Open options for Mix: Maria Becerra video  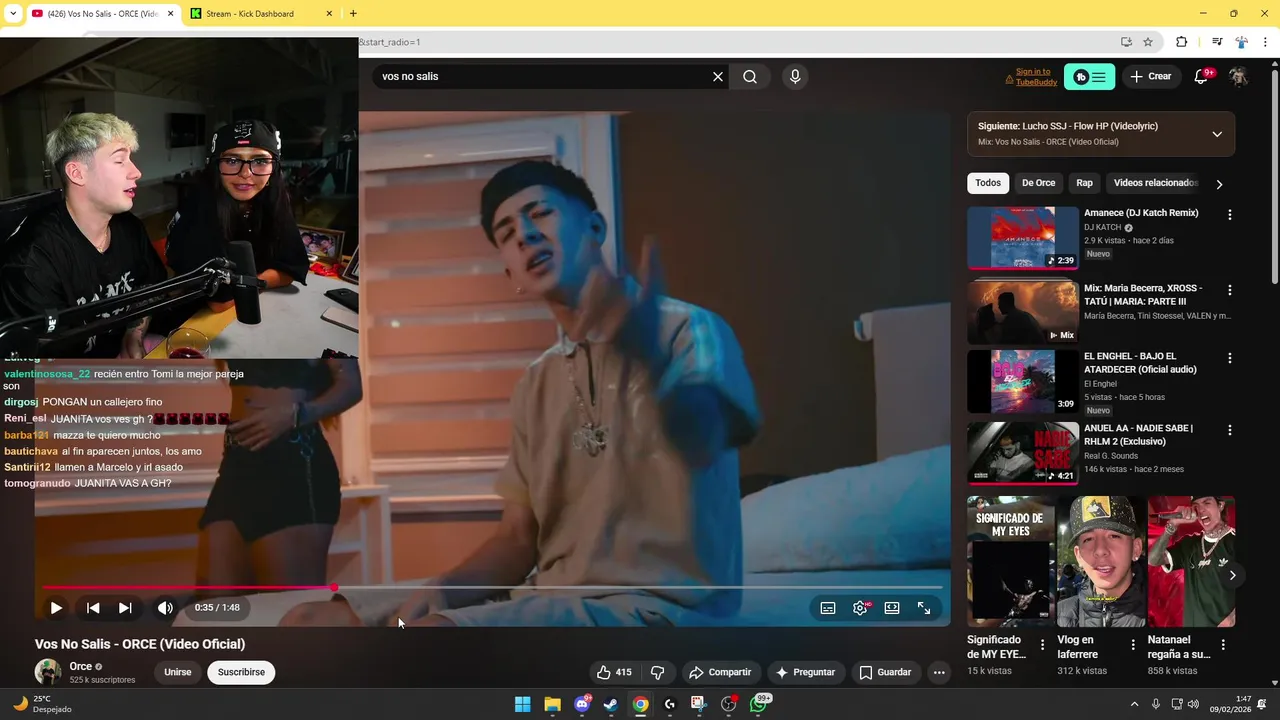pos(1230,290)
